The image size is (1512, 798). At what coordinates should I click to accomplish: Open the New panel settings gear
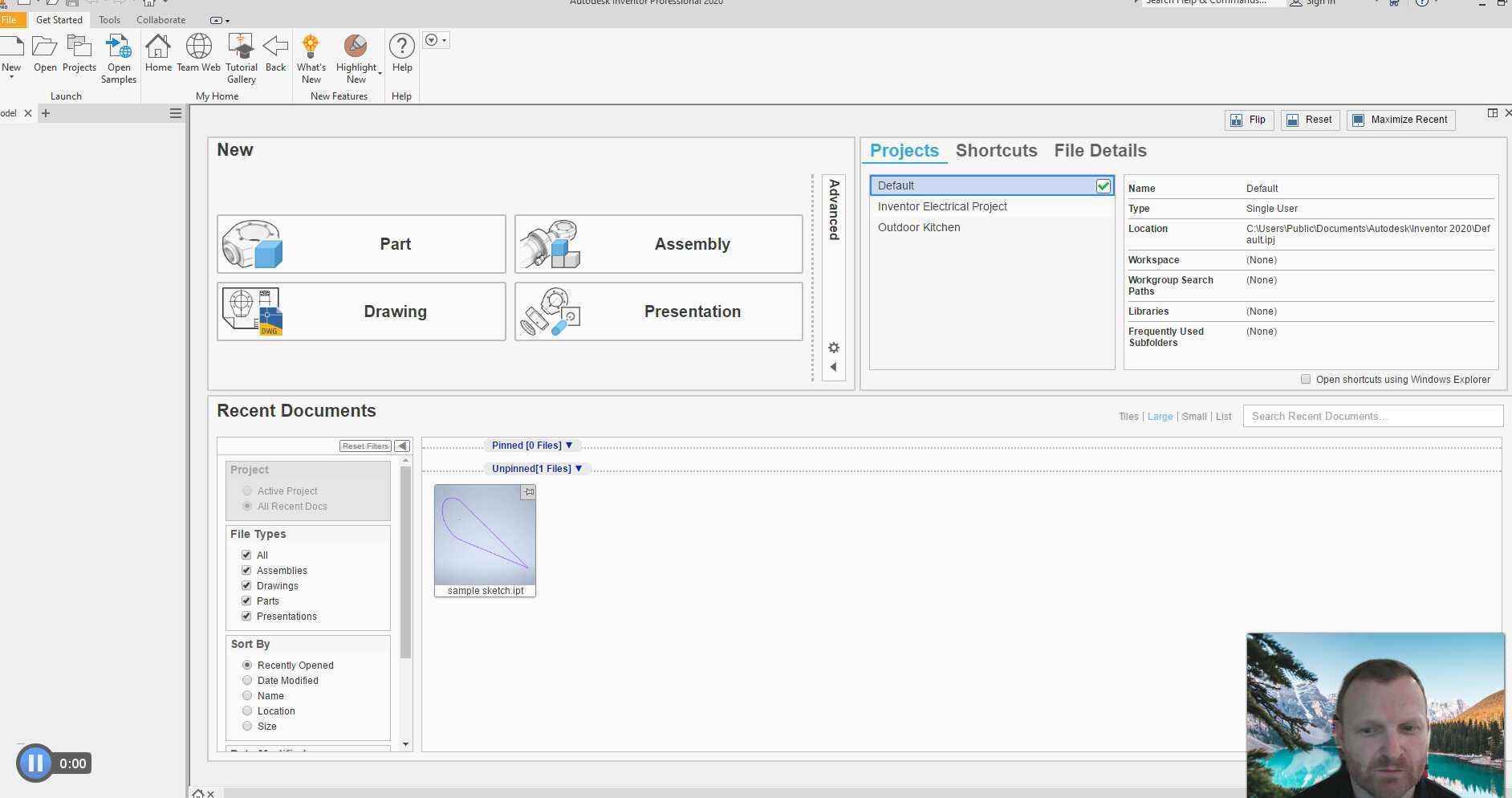point(834,348)
